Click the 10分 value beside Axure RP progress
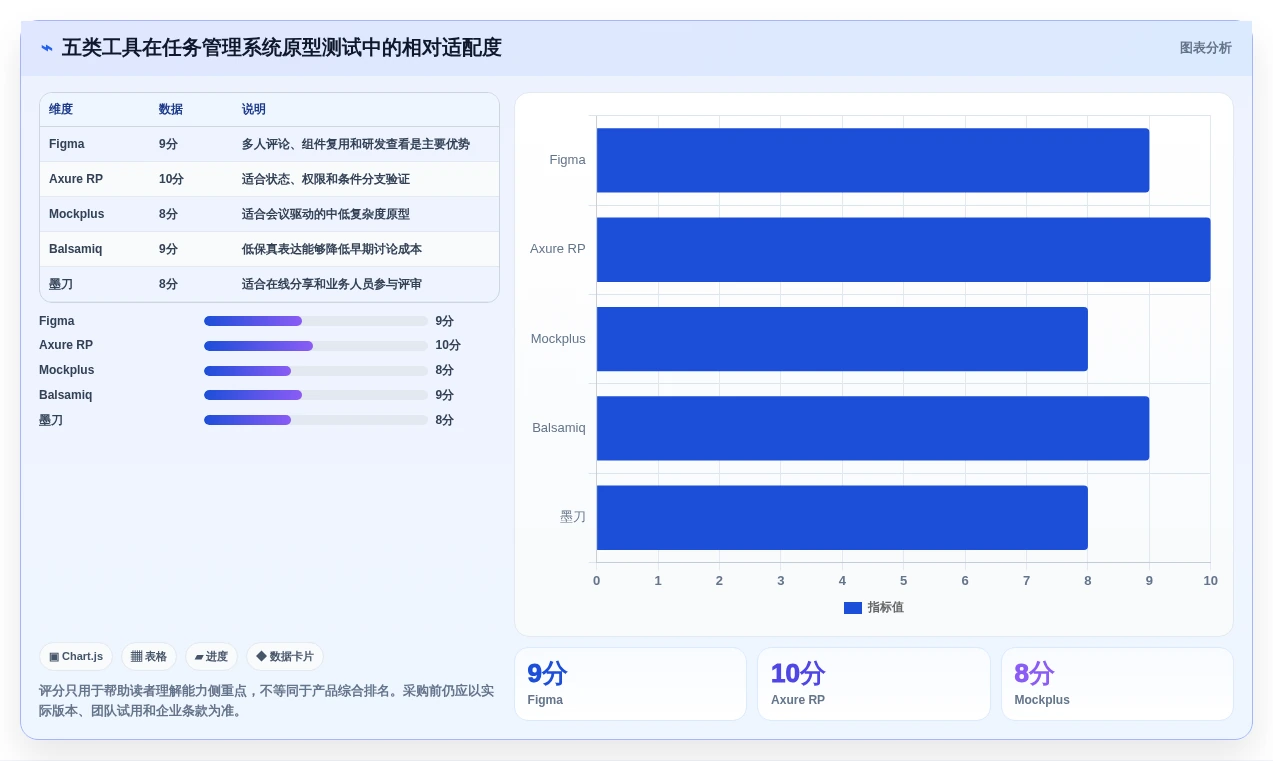The image size is (1273, 761). coord(448,346)
